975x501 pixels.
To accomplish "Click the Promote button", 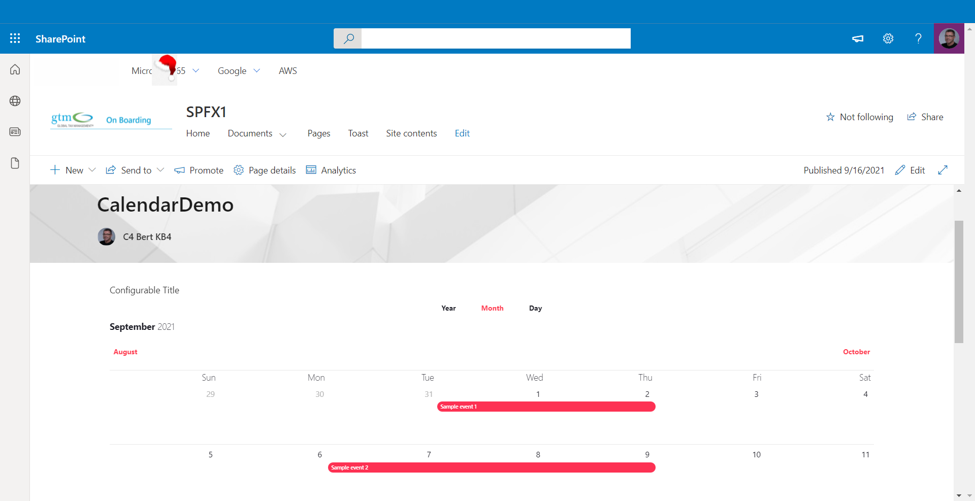I will tap(199, 170).
